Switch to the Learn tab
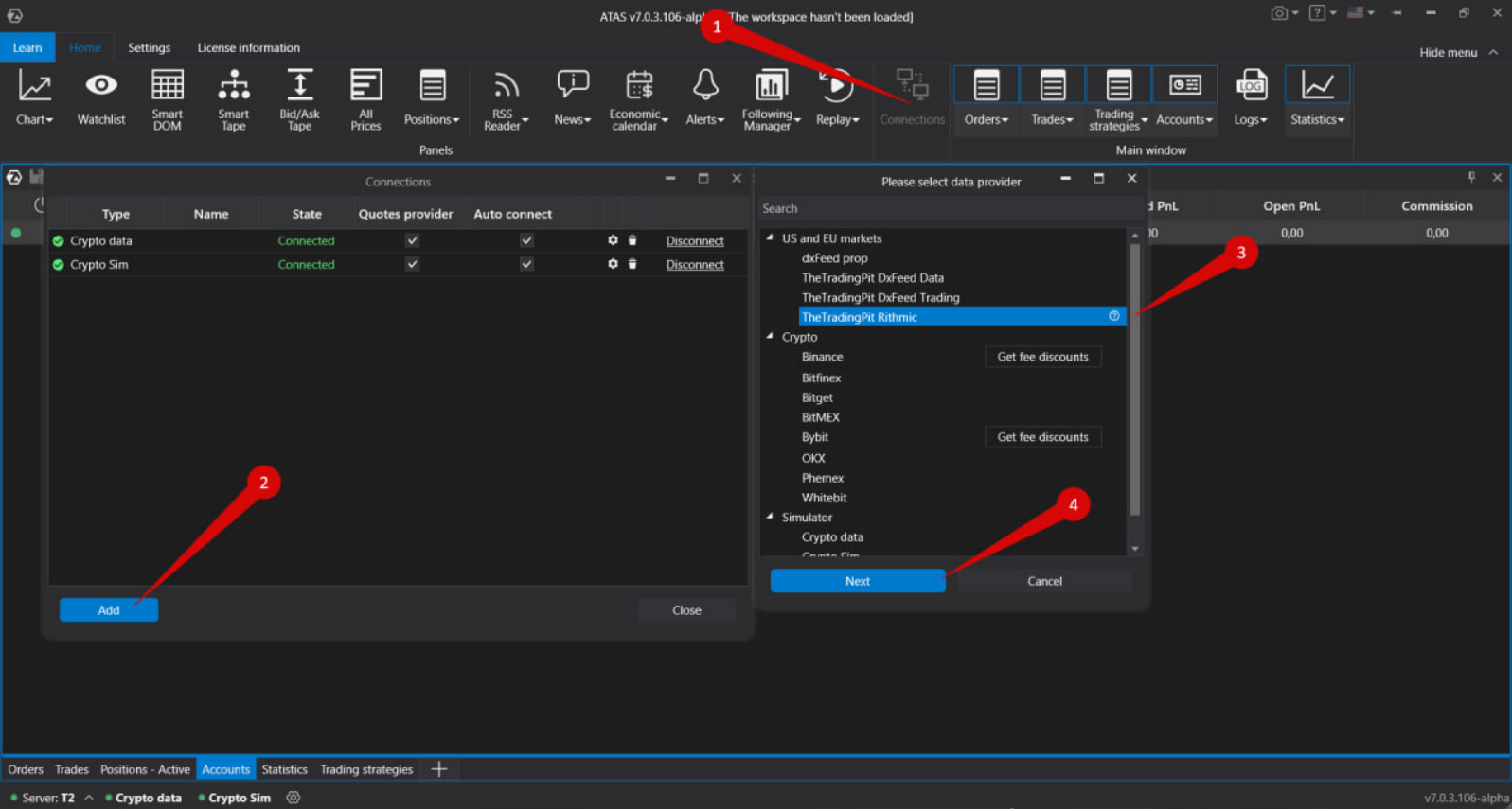 coord(27,47)
